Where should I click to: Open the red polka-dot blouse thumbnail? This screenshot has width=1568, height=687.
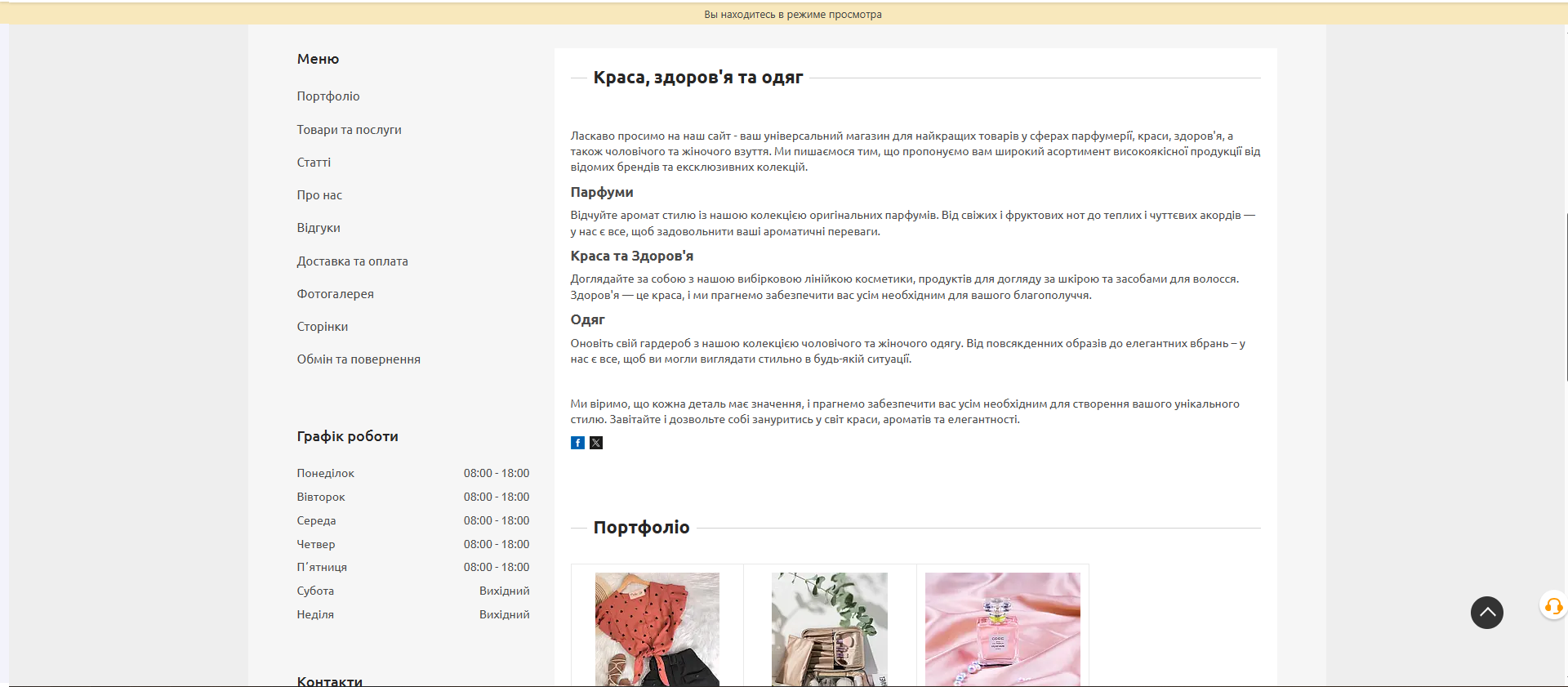coord(657,629)
